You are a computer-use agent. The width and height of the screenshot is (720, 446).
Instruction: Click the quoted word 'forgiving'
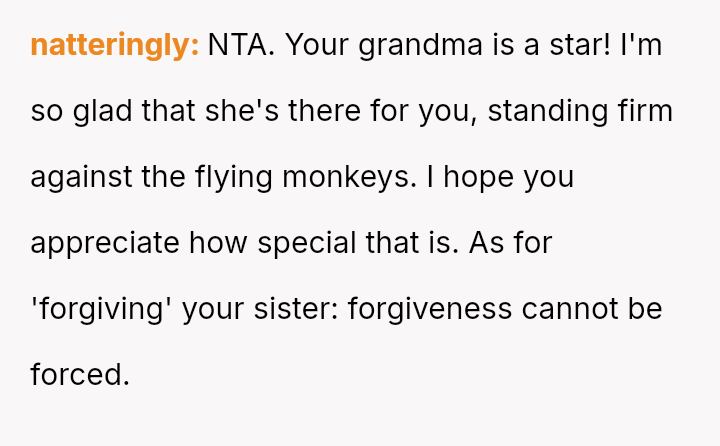click(x=102, y=309)
